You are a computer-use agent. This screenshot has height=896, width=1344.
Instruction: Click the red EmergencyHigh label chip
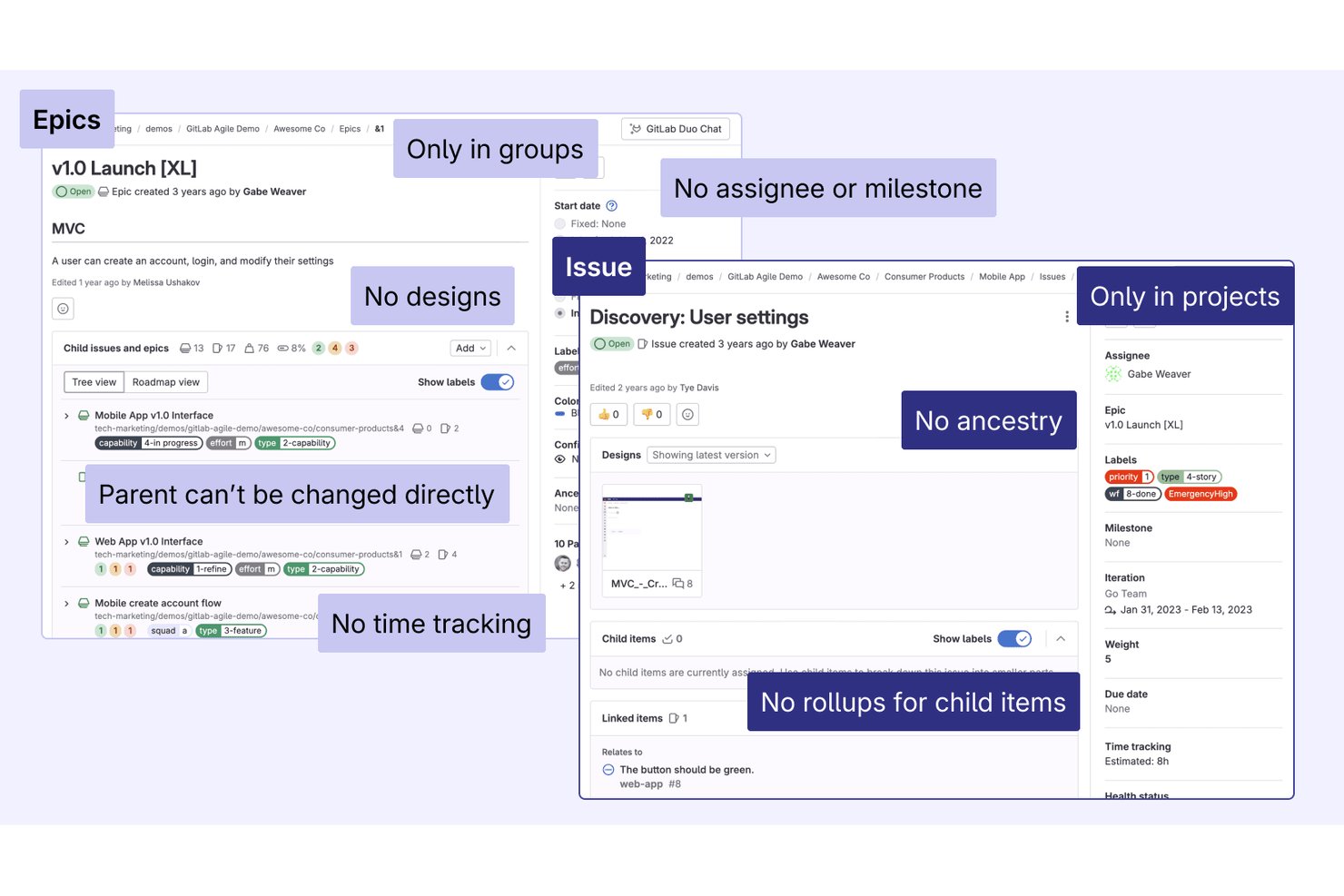tap(1201, 494)
